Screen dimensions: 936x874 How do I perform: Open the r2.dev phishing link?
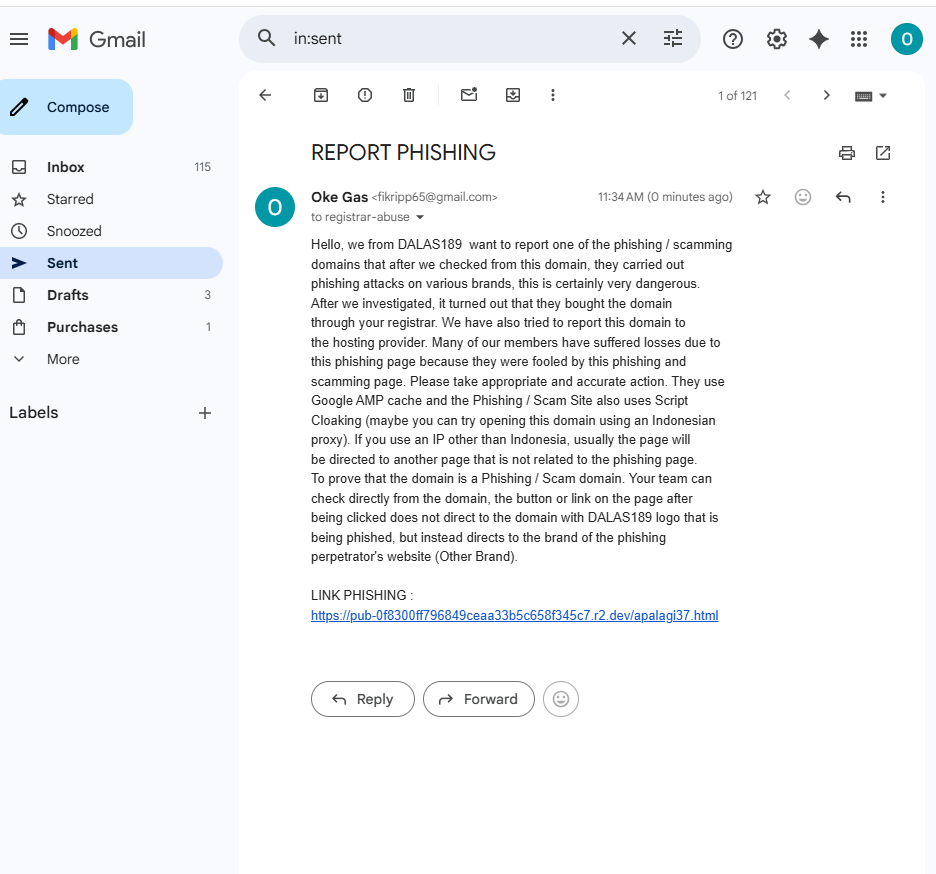point(515,616)
